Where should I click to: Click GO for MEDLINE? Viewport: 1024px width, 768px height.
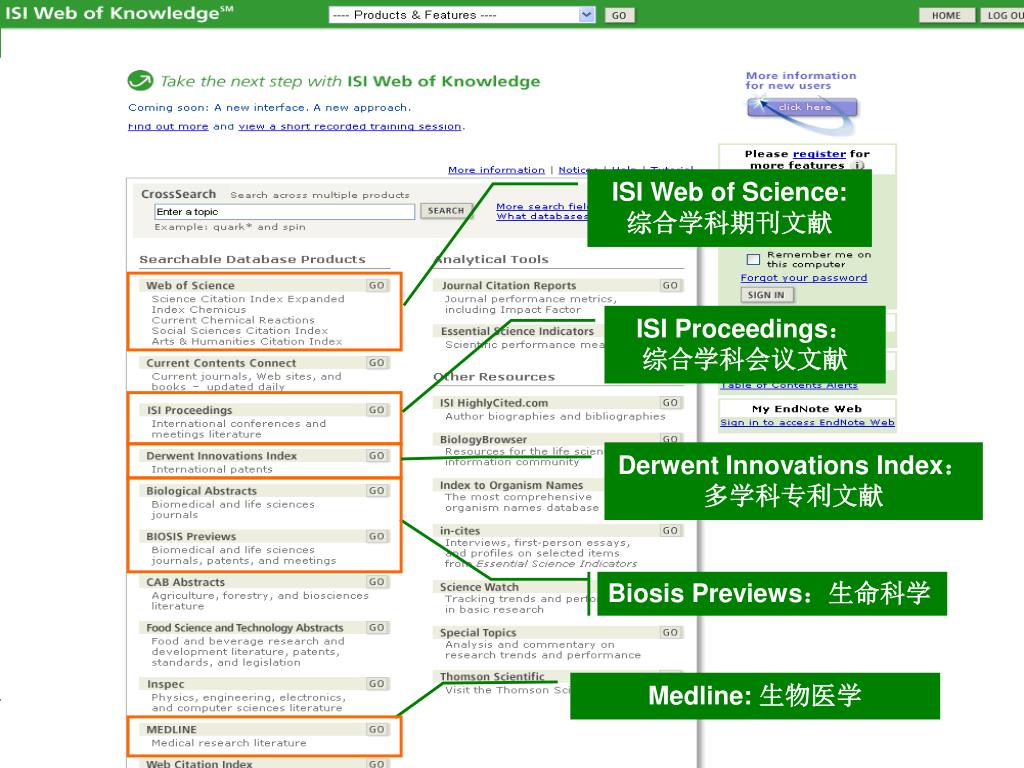coord(377,729)
